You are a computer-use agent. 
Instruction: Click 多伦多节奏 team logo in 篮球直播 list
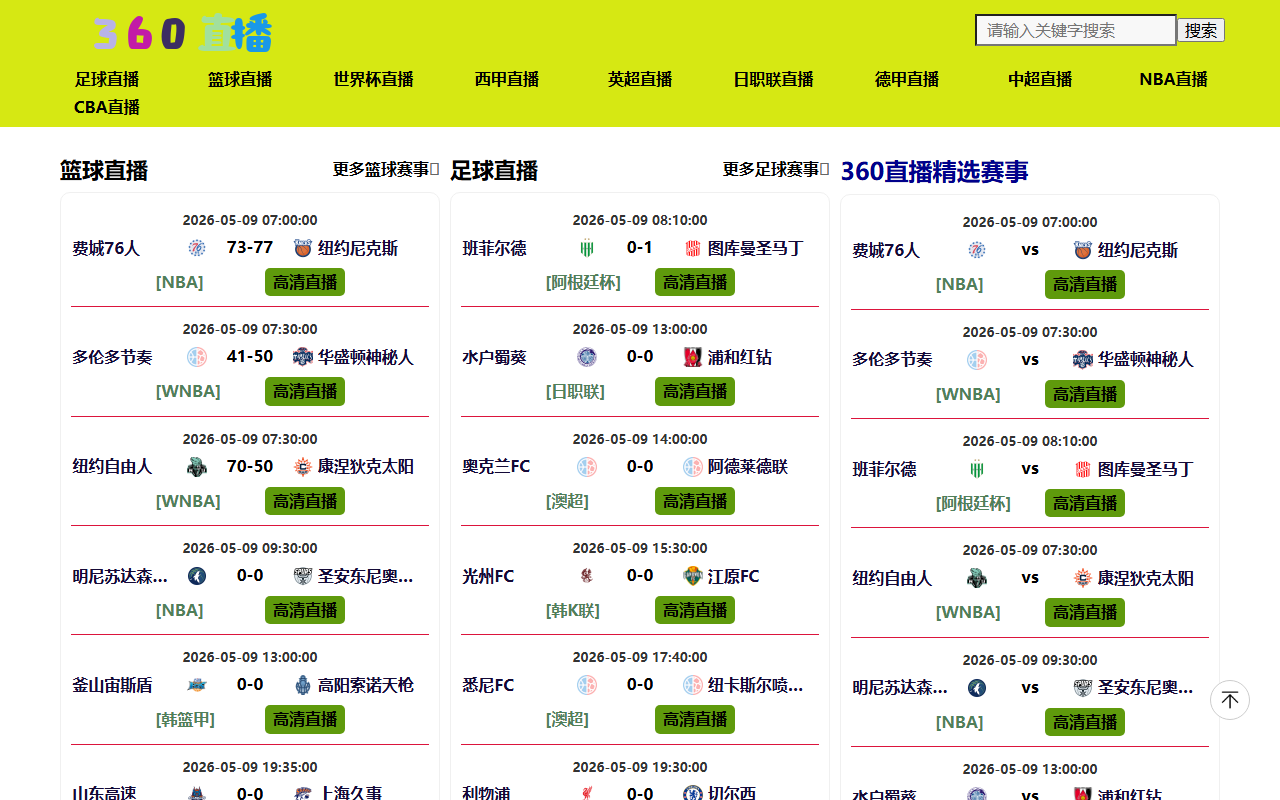click(x=197, y=357)
